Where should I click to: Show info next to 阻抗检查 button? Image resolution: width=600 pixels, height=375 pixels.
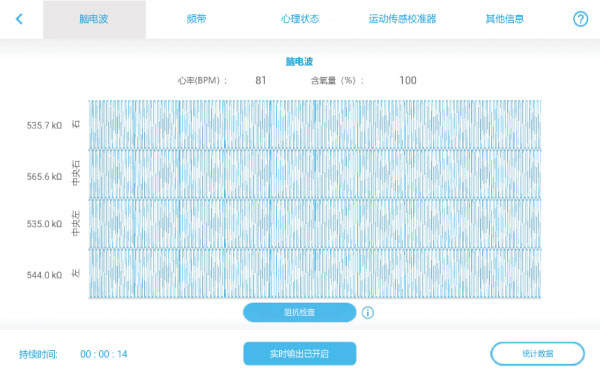368,313
